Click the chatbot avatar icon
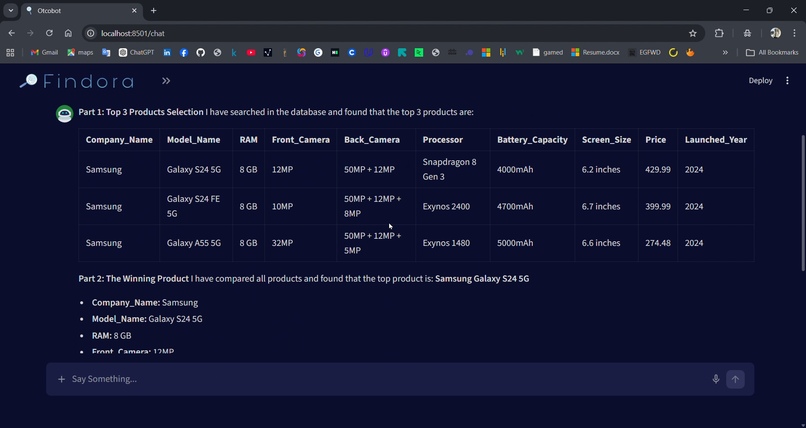This screenshot has height=428, width=806. point(65,114)
